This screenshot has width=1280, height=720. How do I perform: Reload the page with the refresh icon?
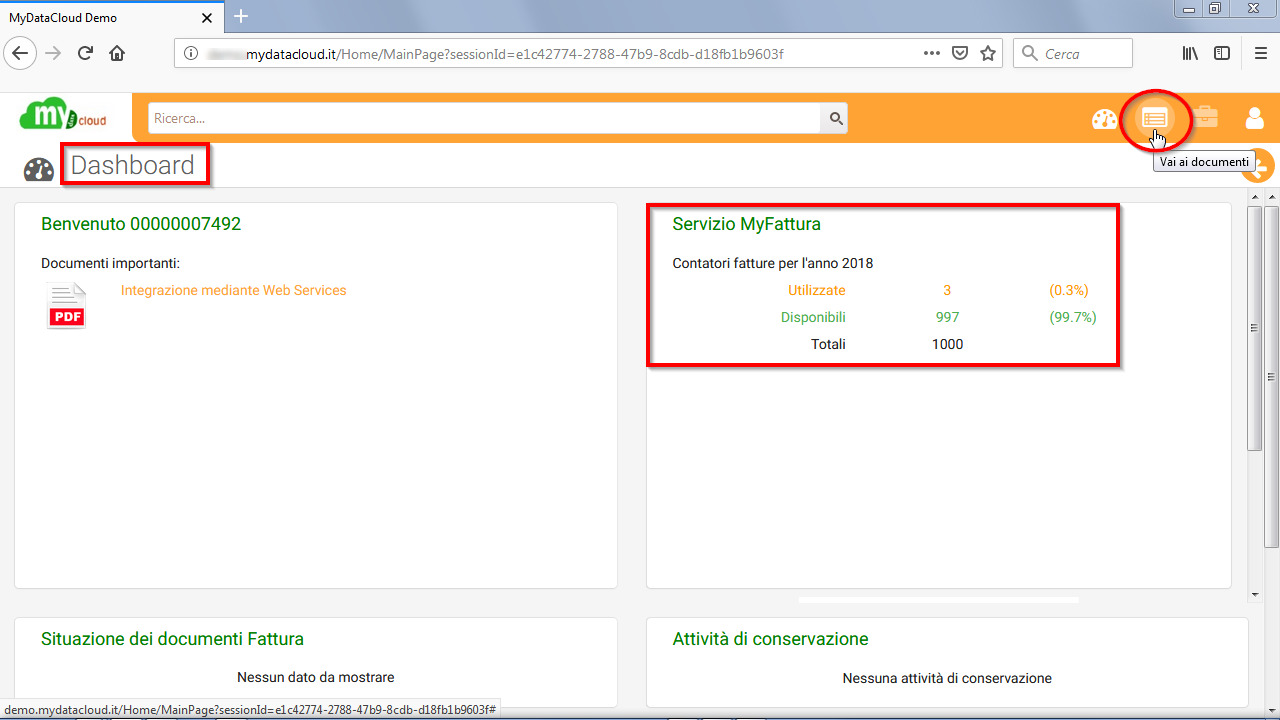[85, 54]
